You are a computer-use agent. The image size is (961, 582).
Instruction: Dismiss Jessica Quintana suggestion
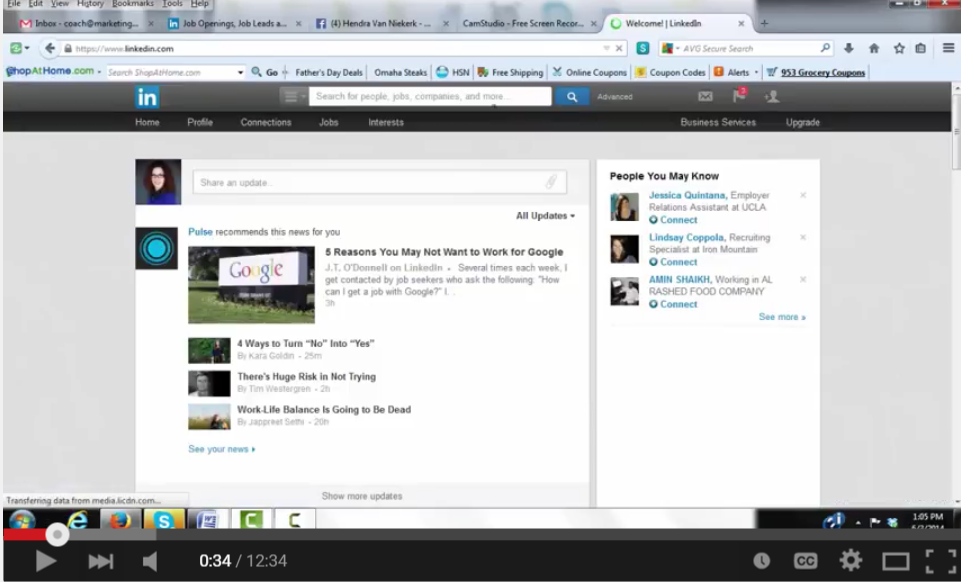[803, 195]
